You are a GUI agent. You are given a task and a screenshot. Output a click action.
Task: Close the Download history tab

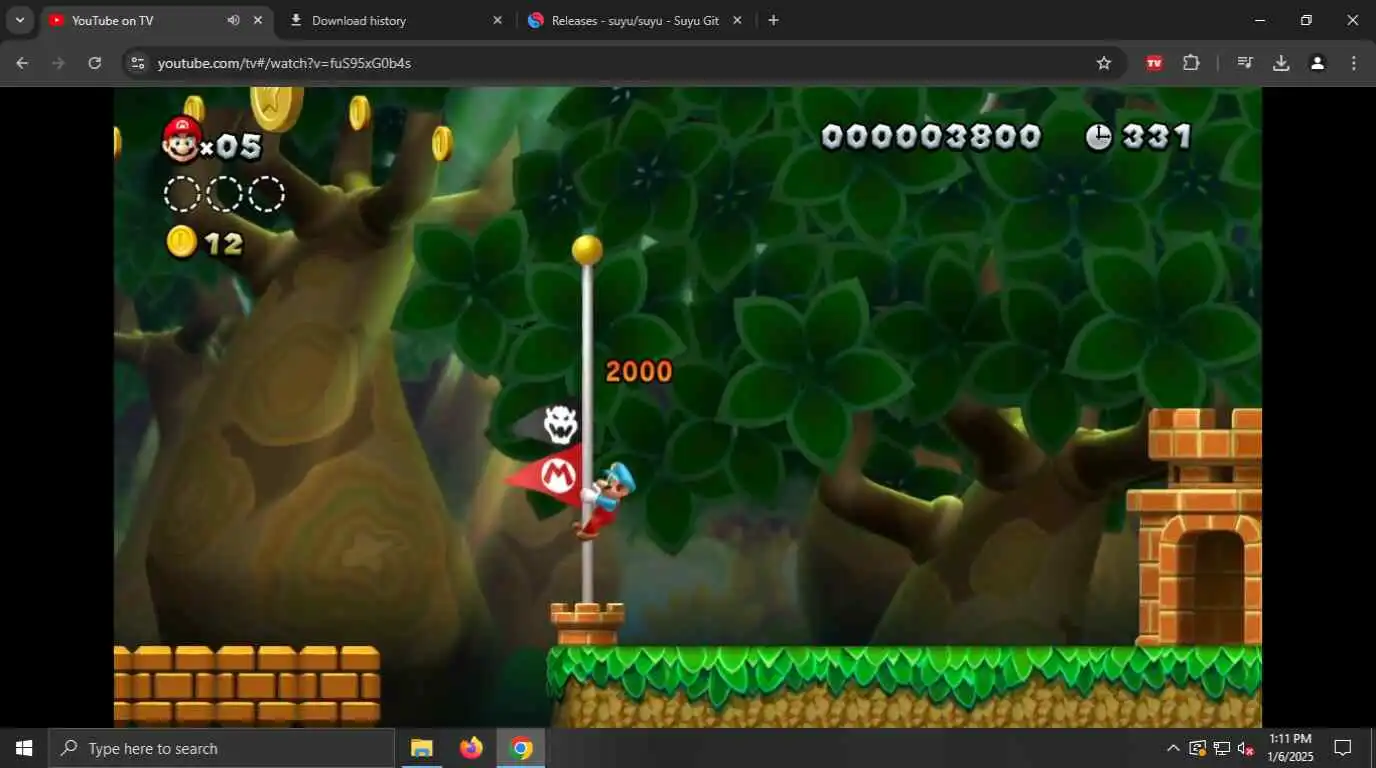[x=497, y=20]
